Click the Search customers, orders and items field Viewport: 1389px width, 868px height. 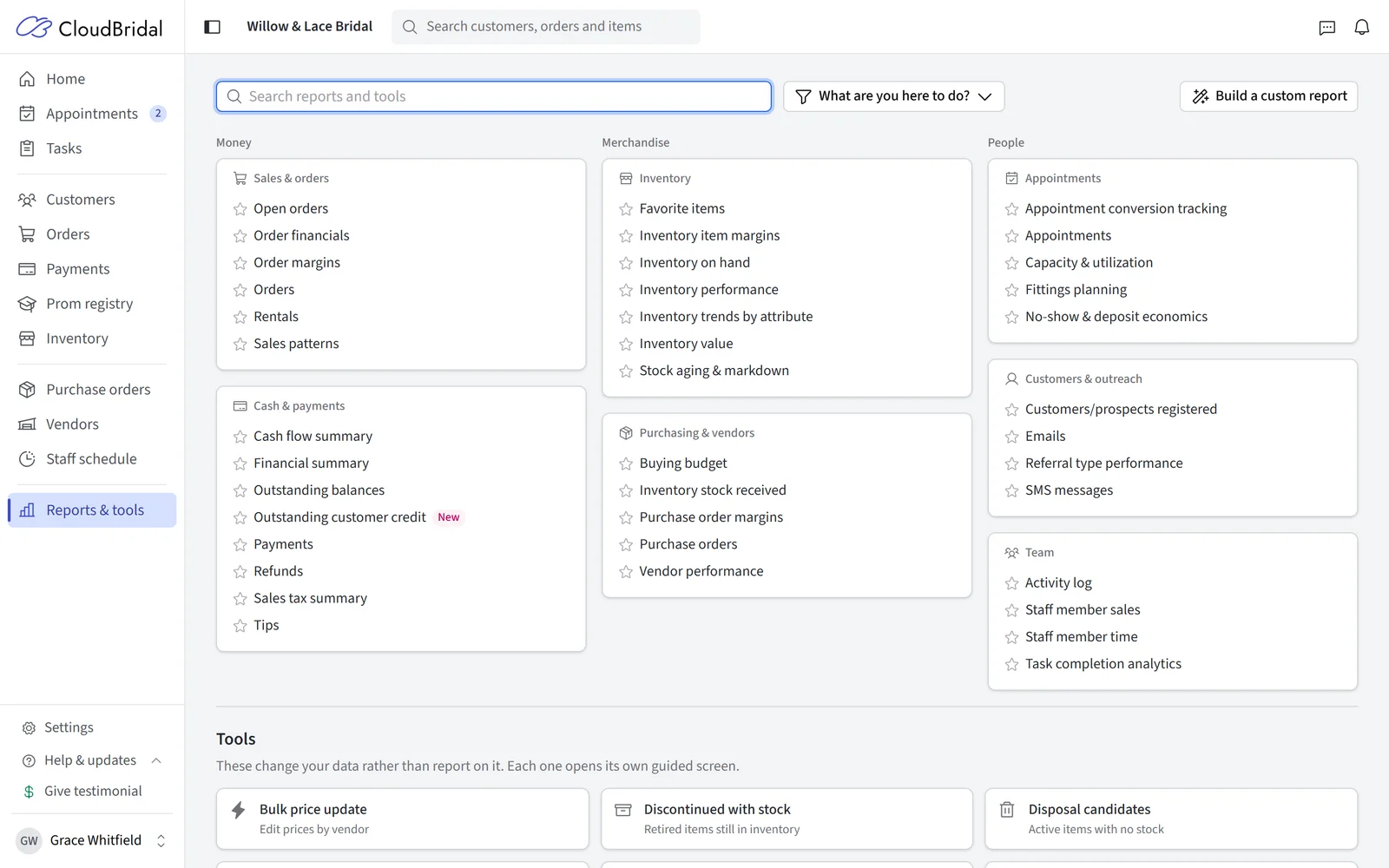click(546, 27)
